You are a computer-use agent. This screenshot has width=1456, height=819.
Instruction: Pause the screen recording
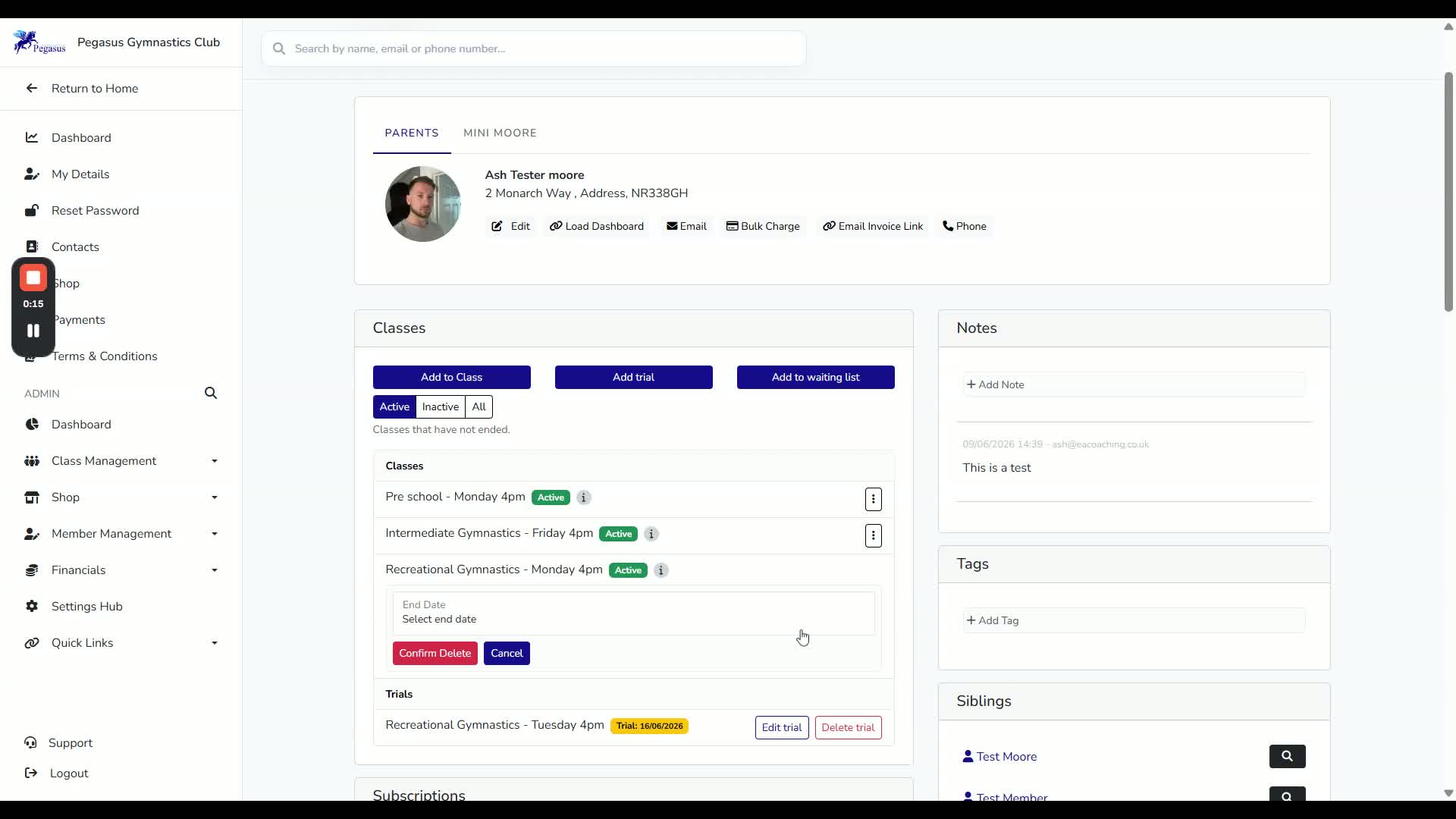click(33, 331)
